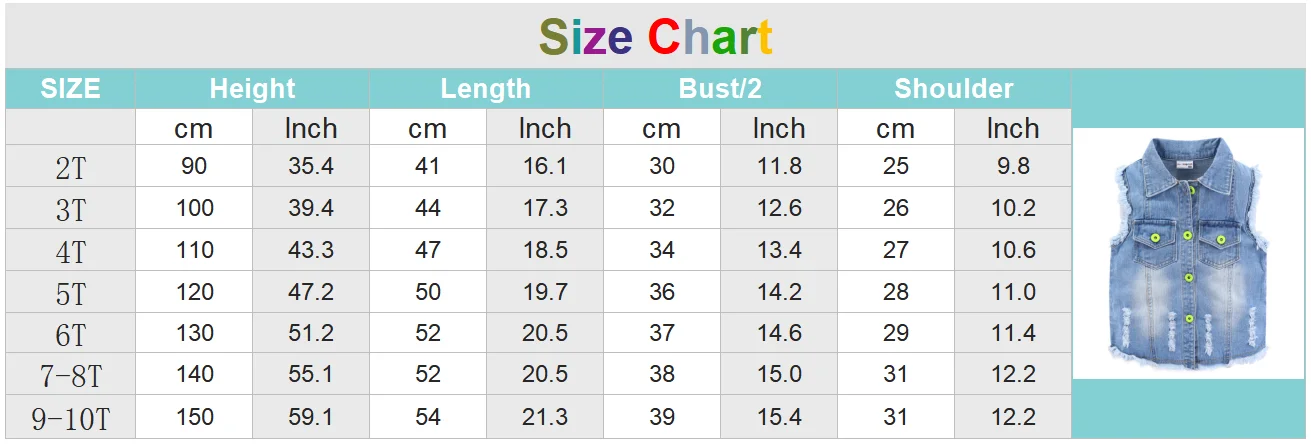Viewport: 1311px width, 446px height.
Task: Select the 15.4 inch bust cell
Action: [x=779, y=417]
